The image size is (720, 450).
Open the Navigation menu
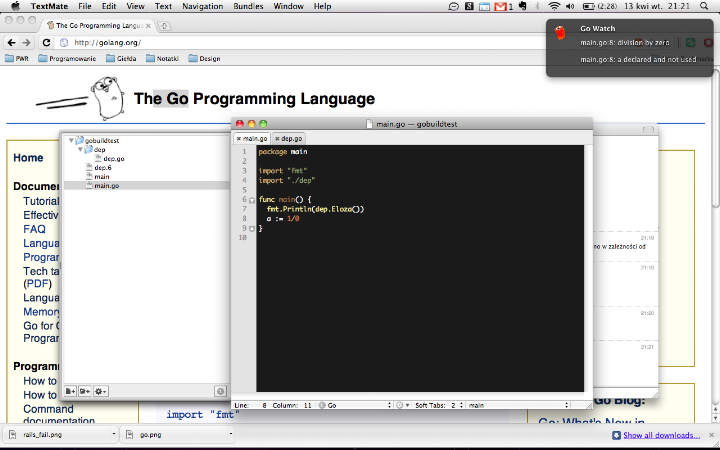(x=202, y=6)
